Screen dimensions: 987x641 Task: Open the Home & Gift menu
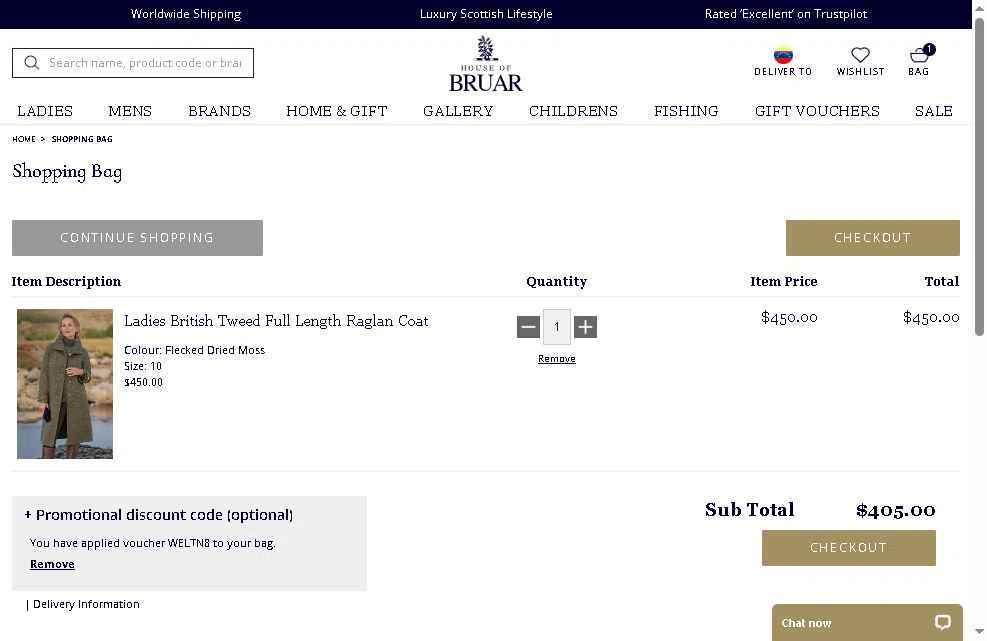click(x=337, y=111)
